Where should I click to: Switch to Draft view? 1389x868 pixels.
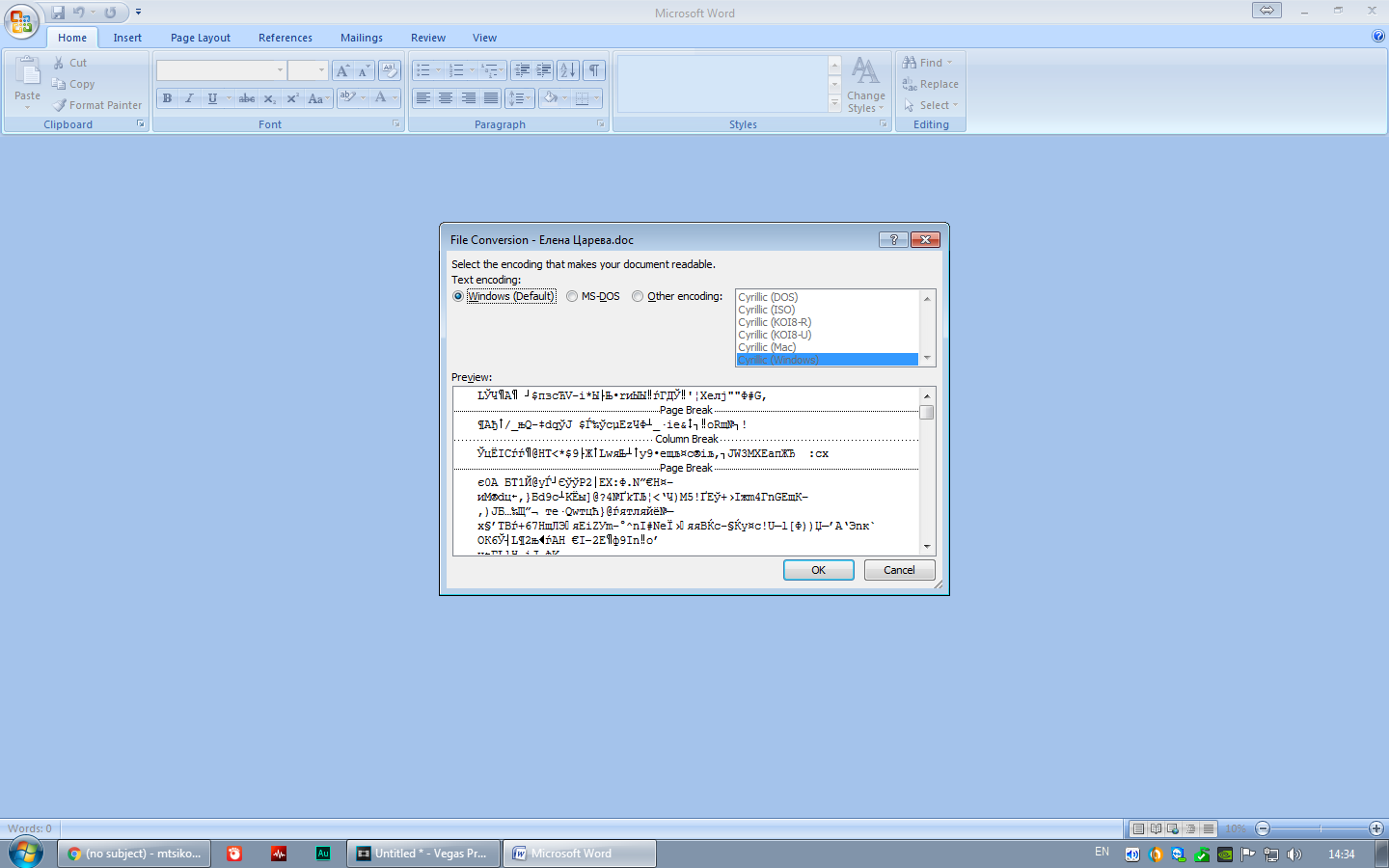coord(1208,828)
